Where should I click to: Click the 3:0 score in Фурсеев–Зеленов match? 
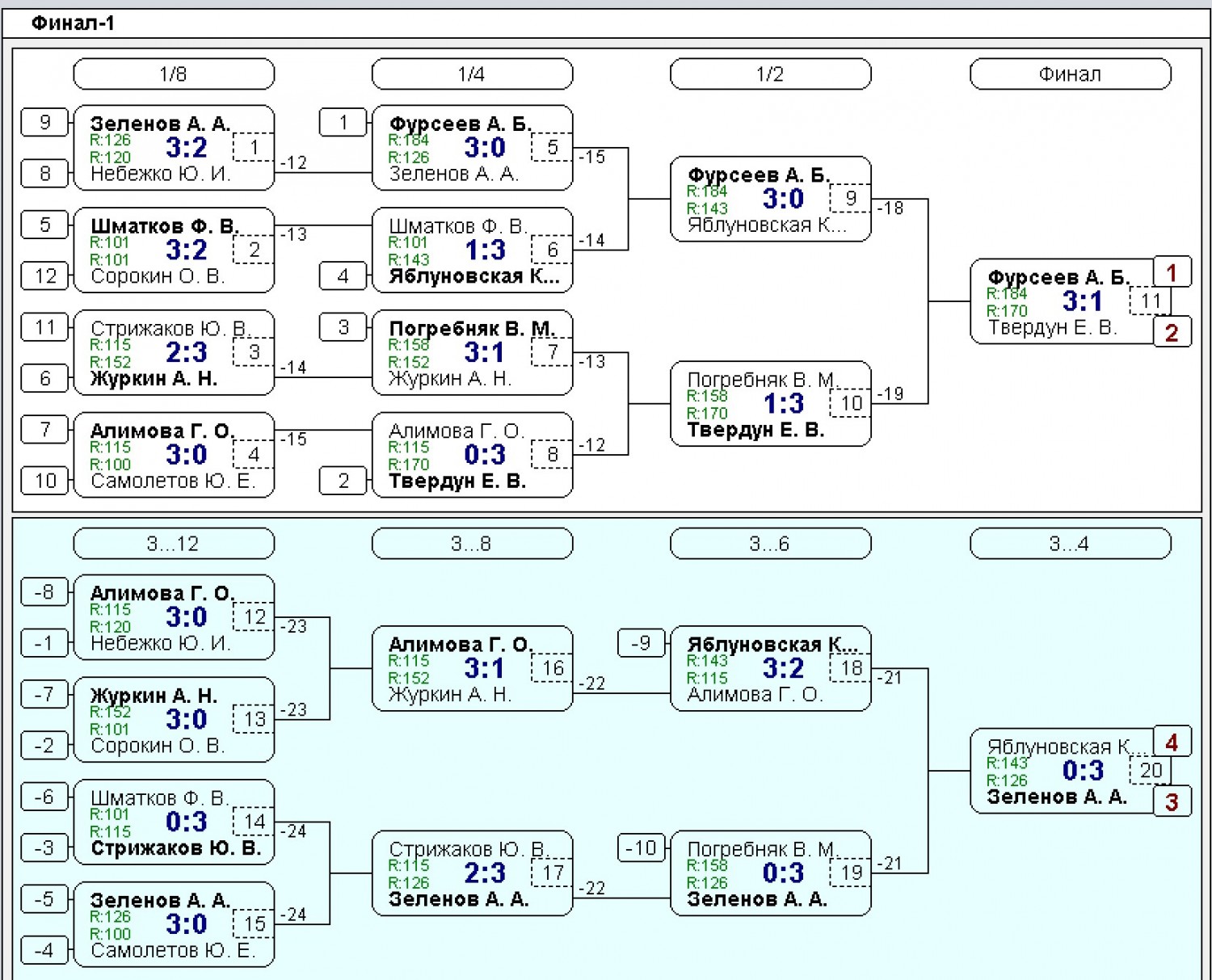485,148
